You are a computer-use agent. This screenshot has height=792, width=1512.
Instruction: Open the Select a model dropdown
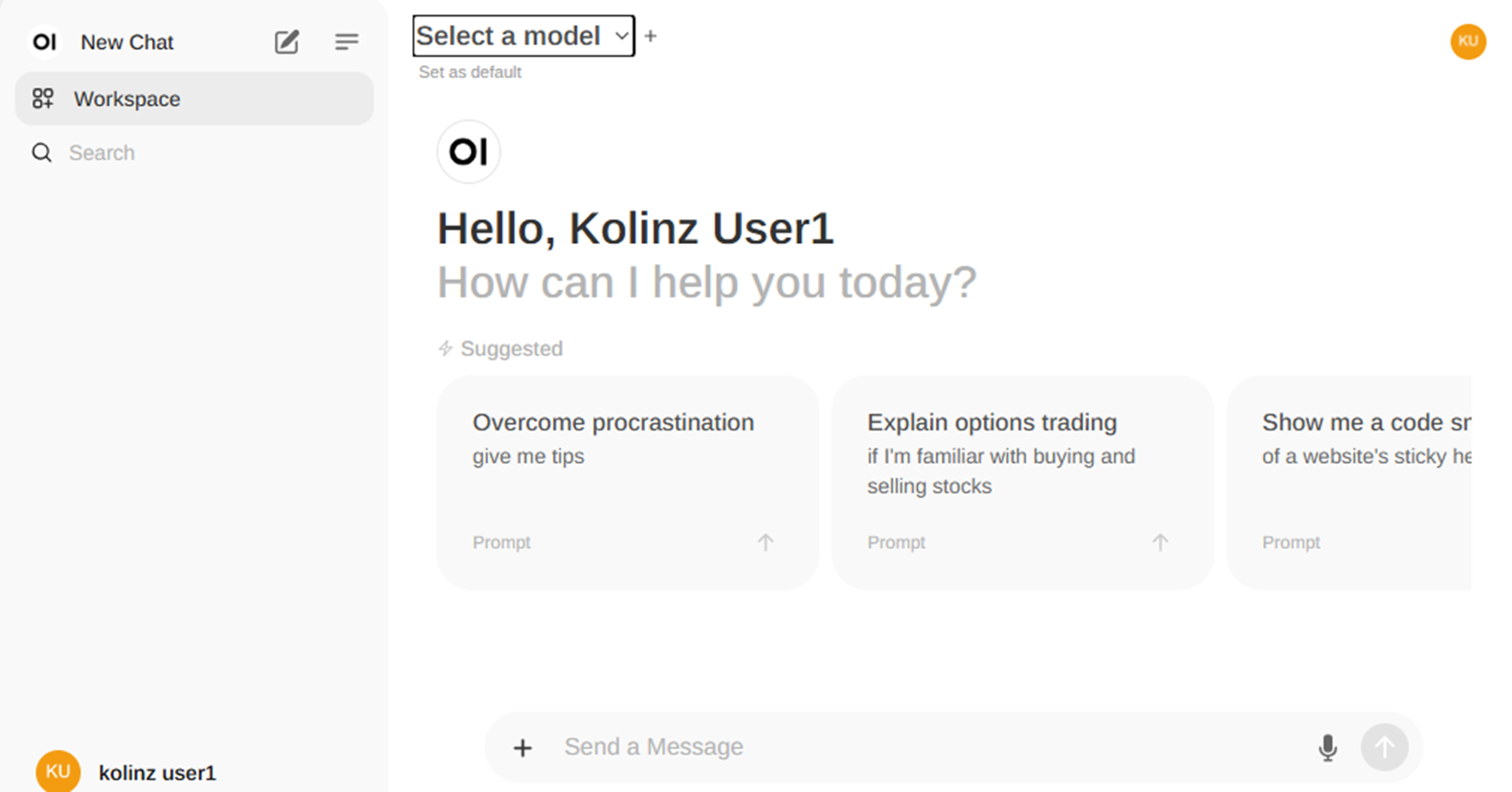(x=523, y=36)
